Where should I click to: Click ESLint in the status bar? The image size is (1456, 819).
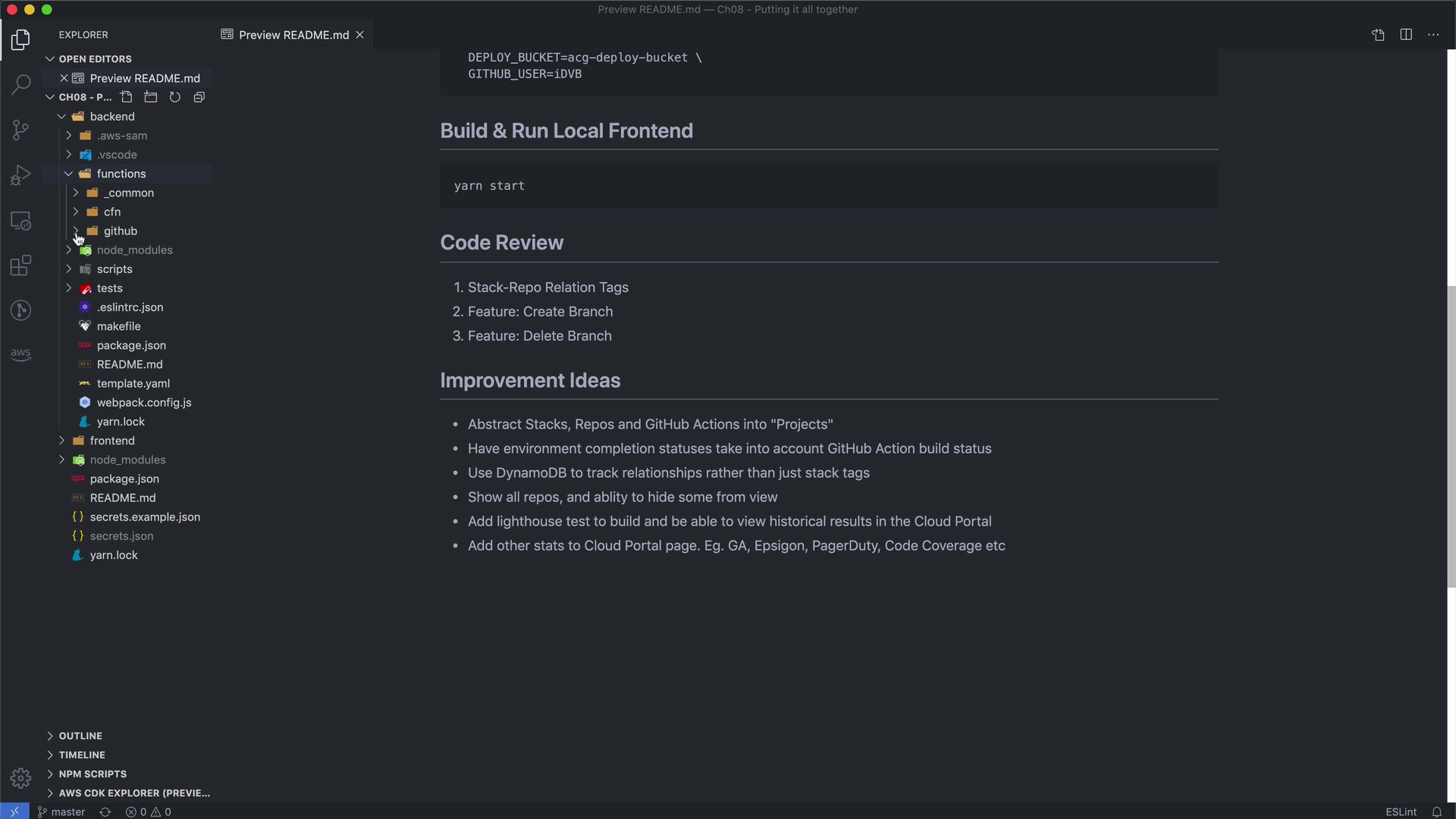point(1401,811)
